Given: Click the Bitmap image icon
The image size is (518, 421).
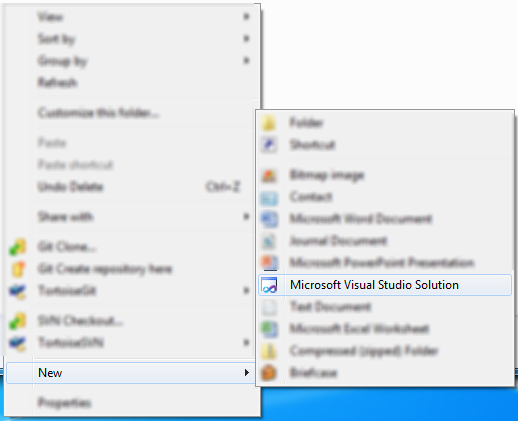Looking at the screenshot, I should [x=269, y=175].
